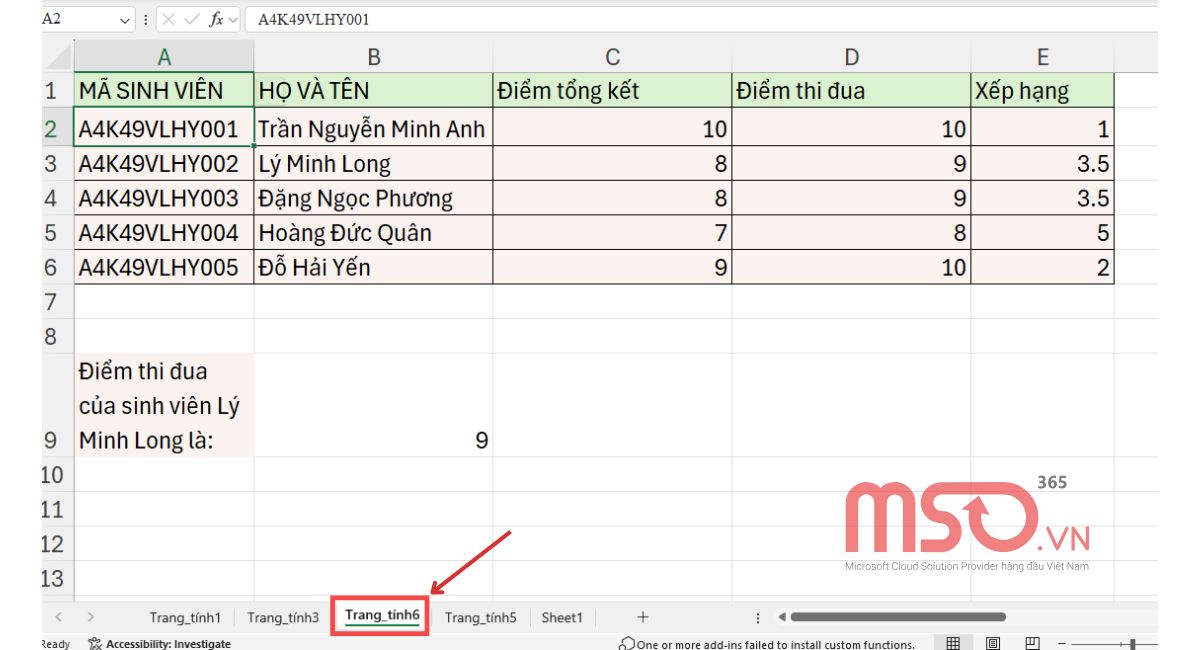Select cell A4K49VLHY002

pyautogui.click(x=164, y=164)
